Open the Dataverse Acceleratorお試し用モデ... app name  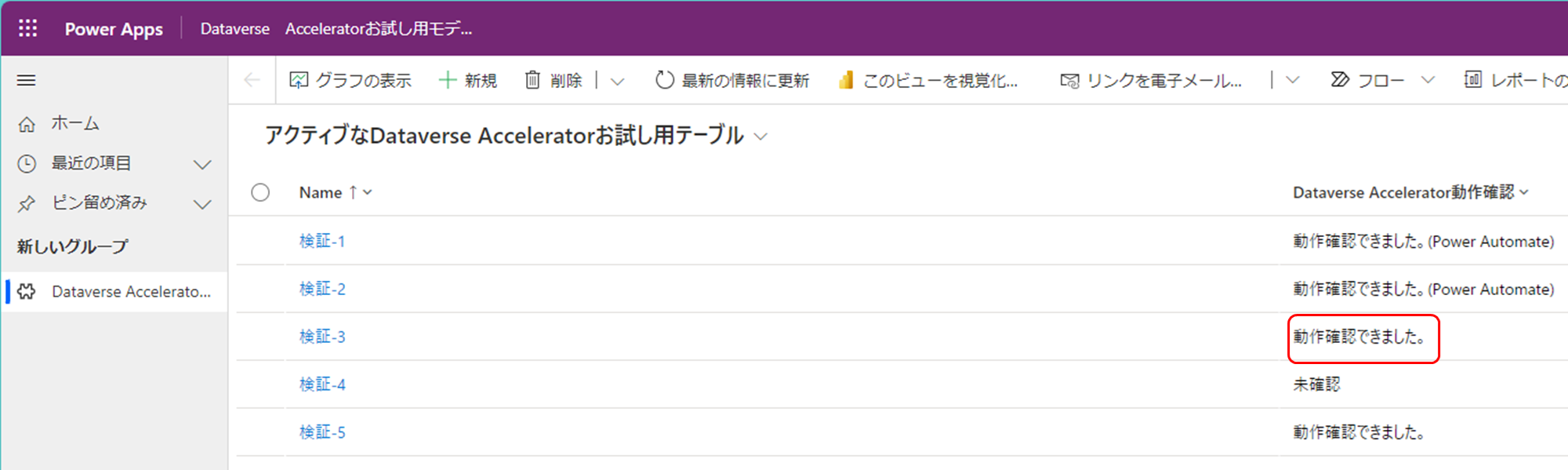click(336, 29)
